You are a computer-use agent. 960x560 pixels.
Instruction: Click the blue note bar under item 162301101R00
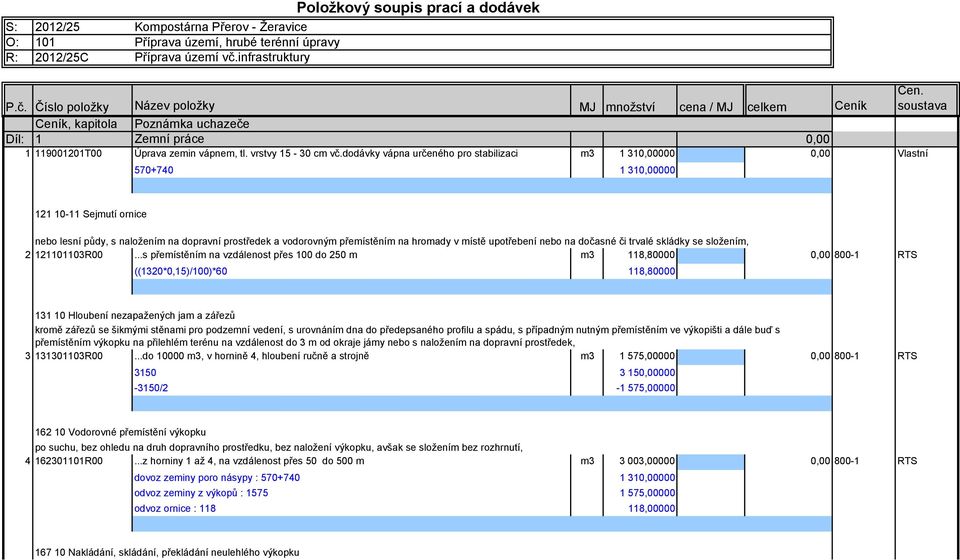tap(482, 524)
